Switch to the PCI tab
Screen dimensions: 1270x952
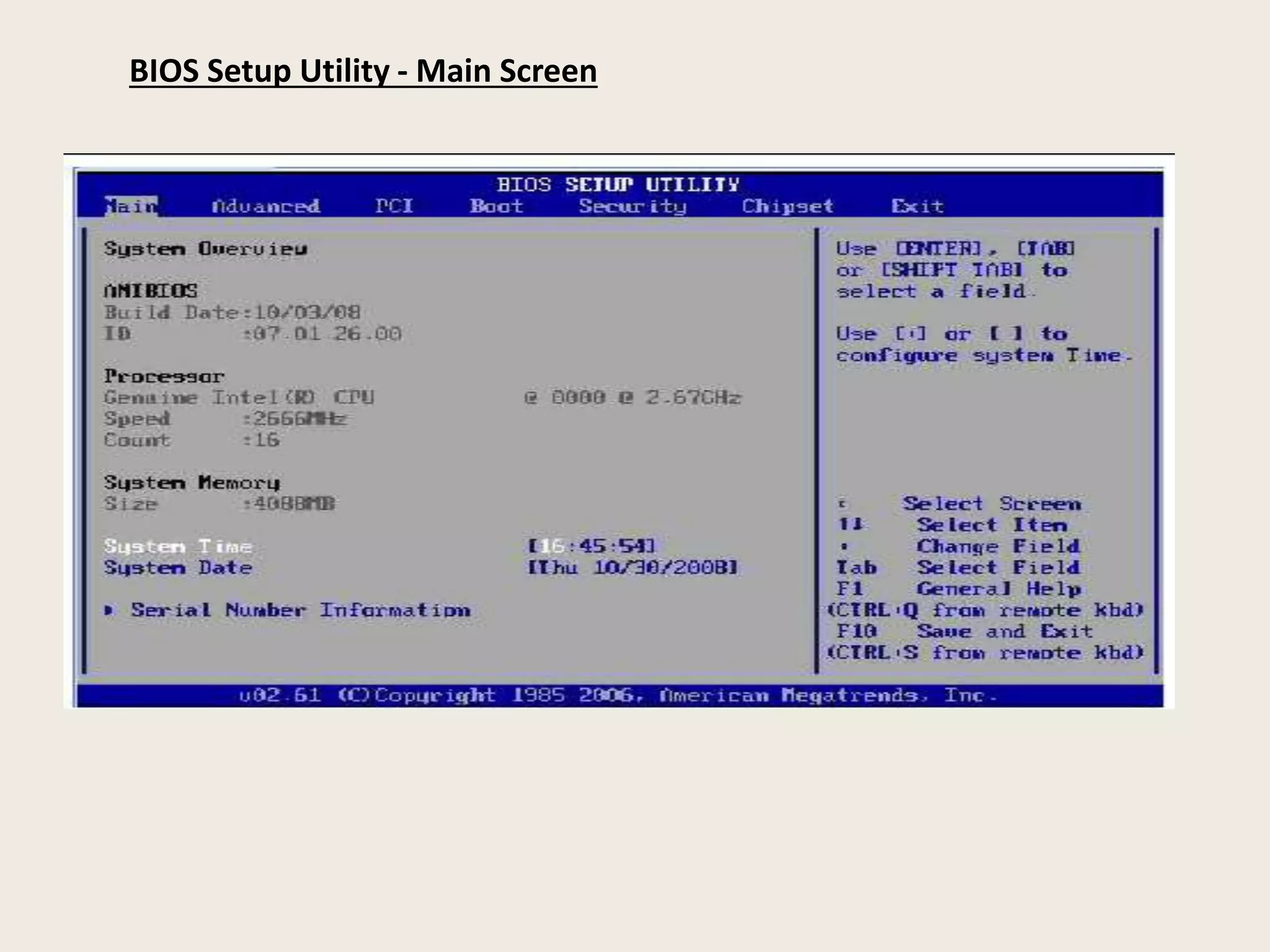(x=394, y=206)
